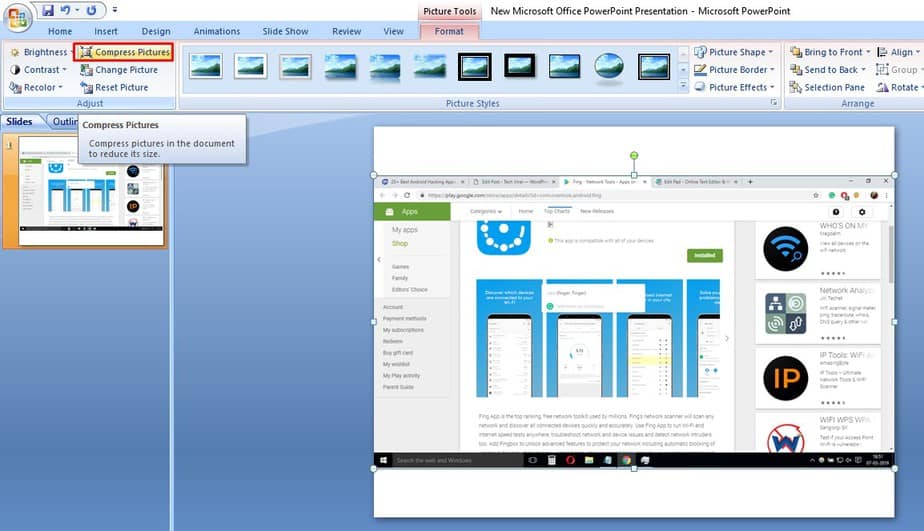
Task: Click the Office button logo
Action: [x=18, y=18]
